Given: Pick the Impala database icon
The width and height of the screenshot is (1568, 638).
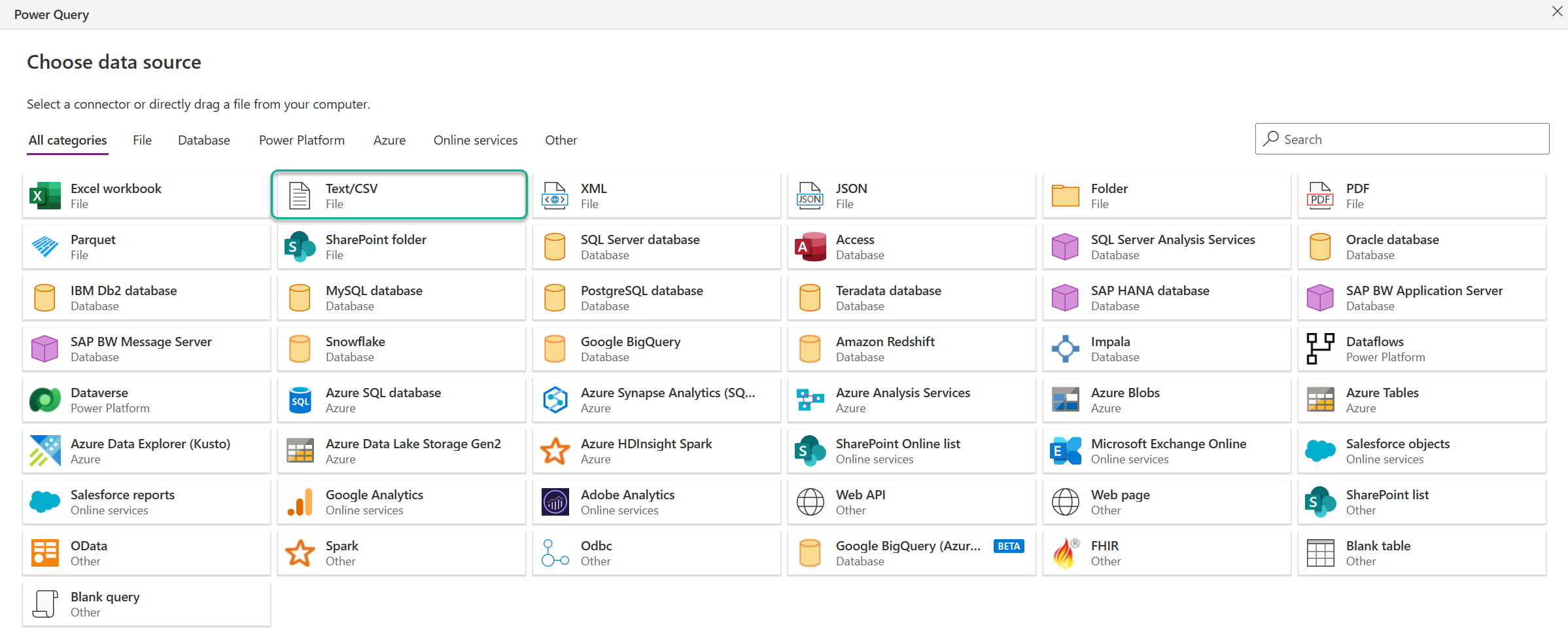Looking at the screenshot, I should pos(1066,349).
